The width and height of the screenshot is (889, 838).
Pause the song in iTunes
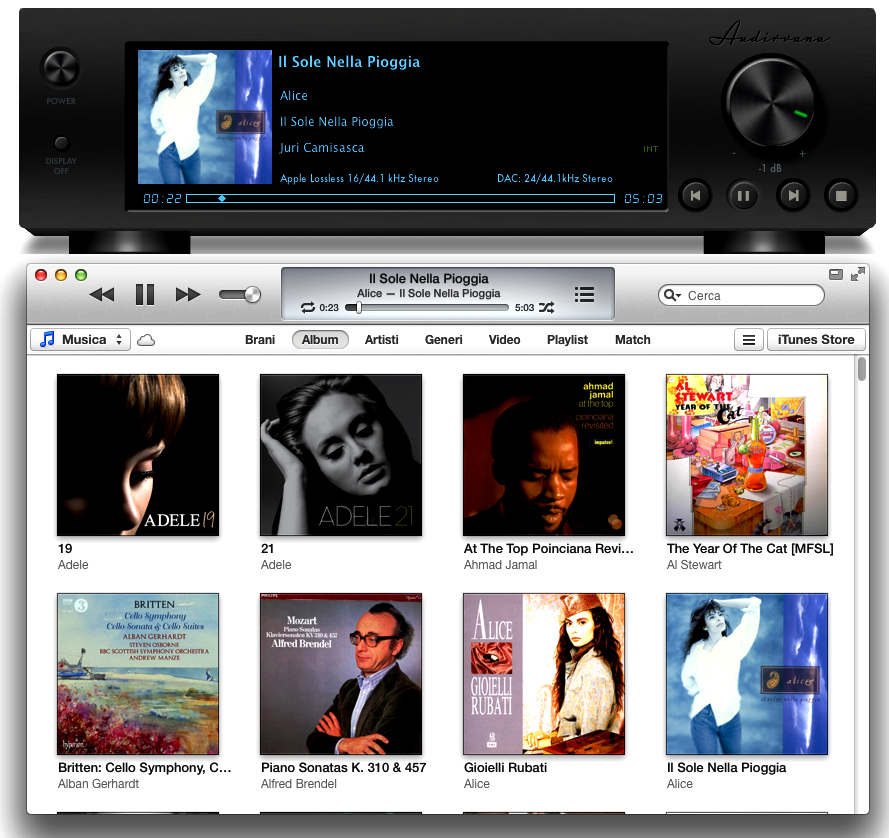tap(145, 295)
